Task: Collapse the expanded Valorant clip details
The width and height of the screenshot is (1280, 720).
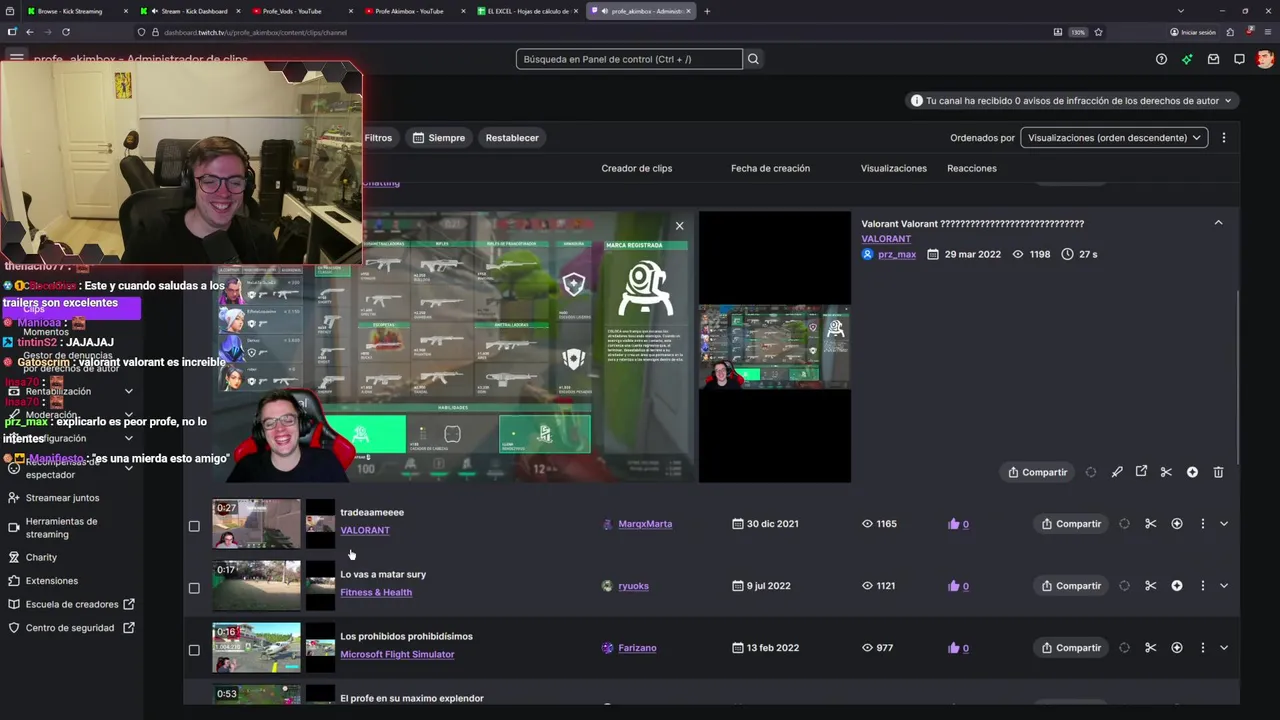Action: coord(1218,223)
